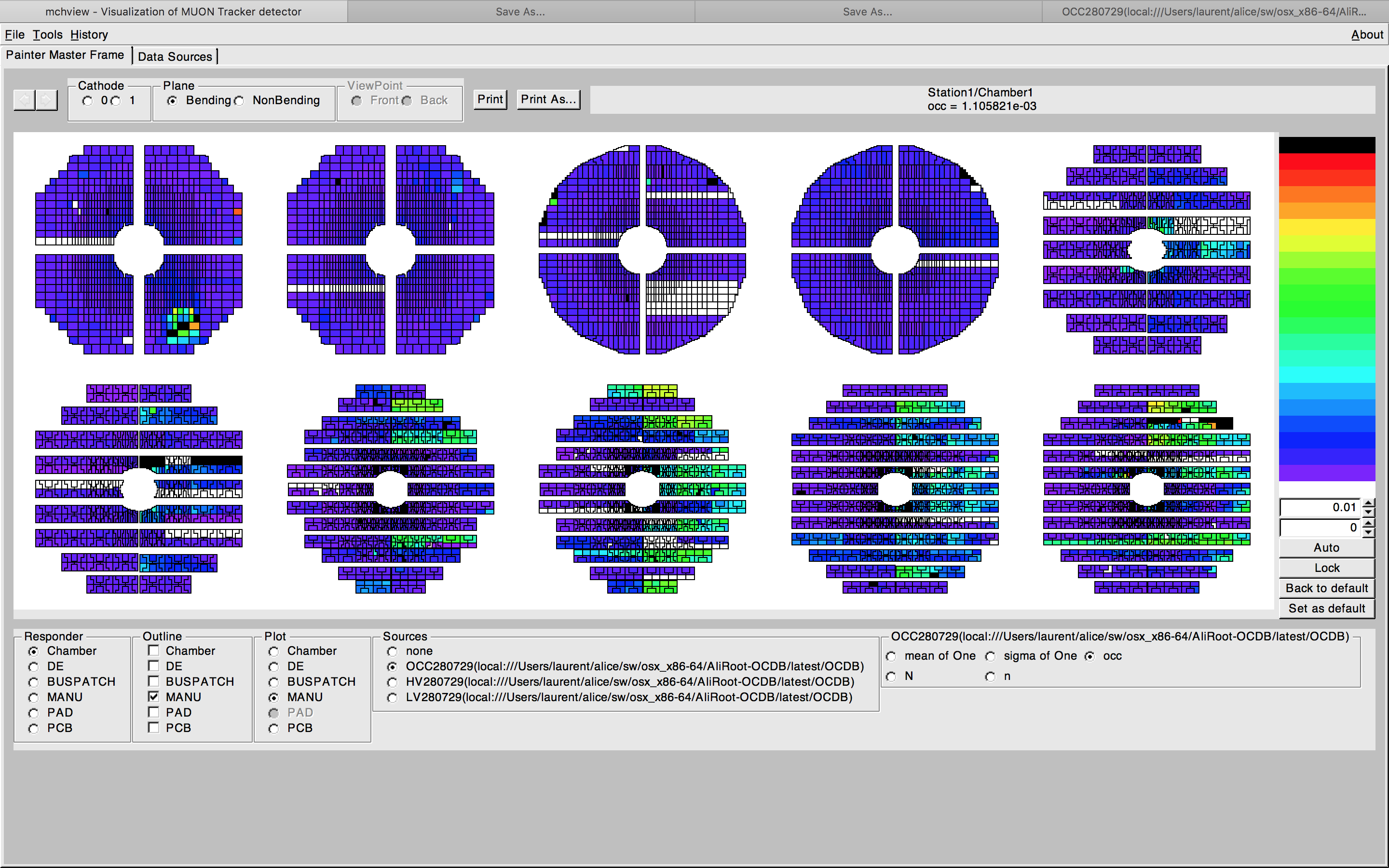The width and height of the screenshot is (1389, 868).
Task: Enable the PCB outline checkbox
Action: pos(153,727)
